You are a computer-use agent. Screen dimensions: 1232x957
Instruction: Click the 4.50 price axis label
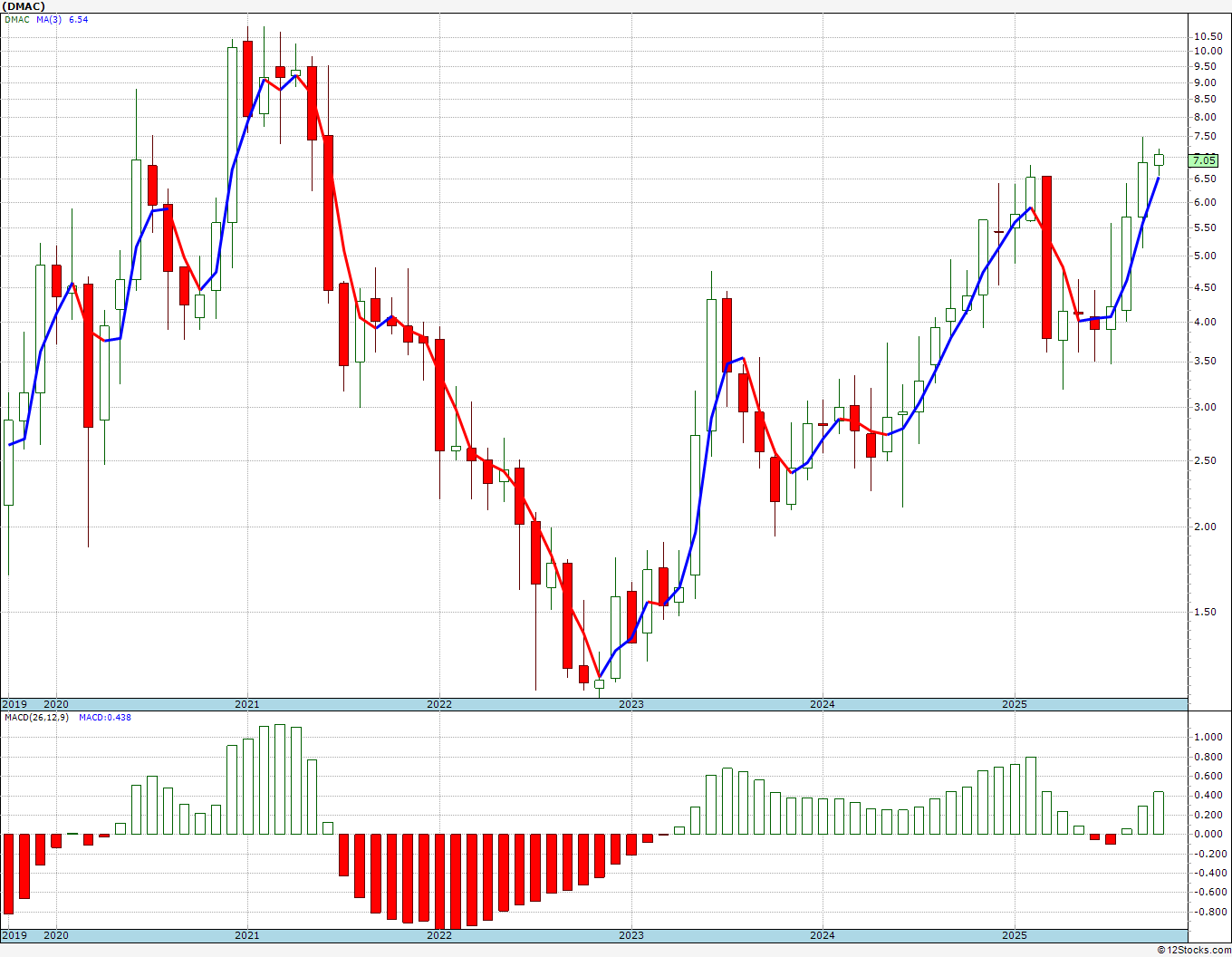(x=1205, y=288)
